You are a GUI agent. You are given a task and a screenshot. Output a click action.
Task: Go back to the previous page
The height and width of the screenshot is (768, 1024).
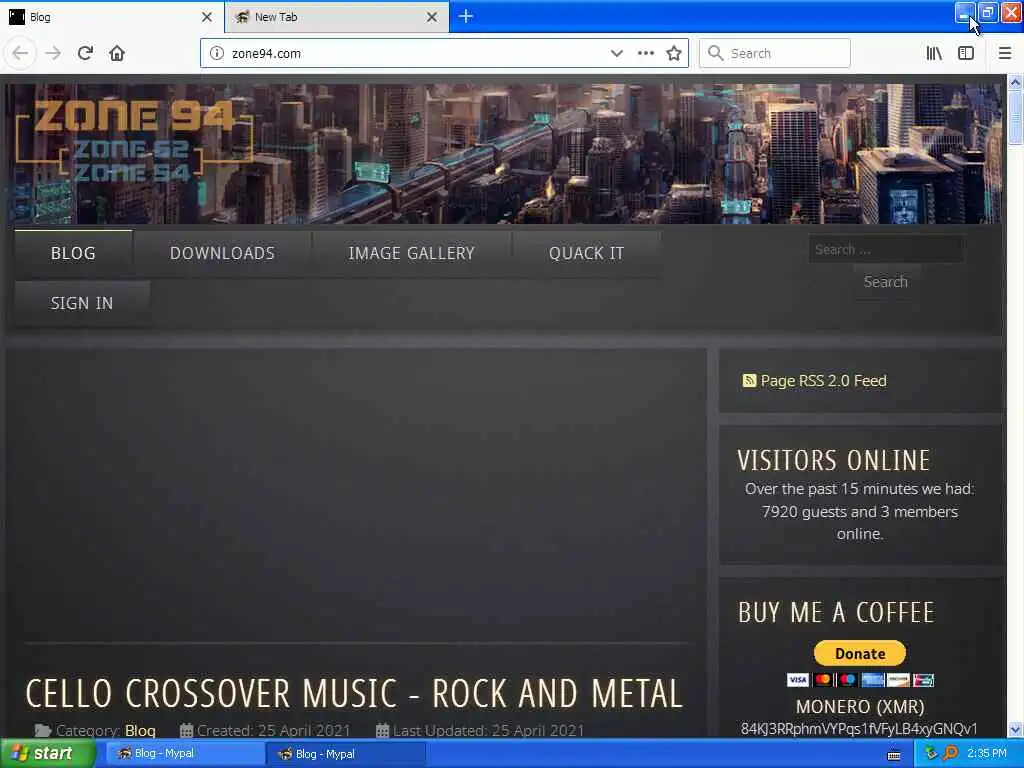pos(20,53)
